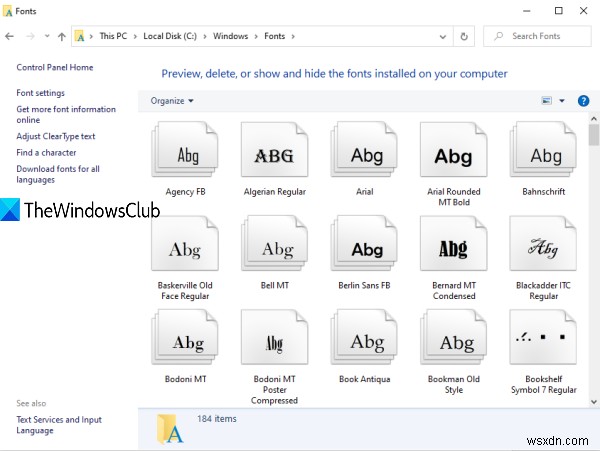Select Bookman Old Style font icon
The image size is (600, 451).
[453, 337]
